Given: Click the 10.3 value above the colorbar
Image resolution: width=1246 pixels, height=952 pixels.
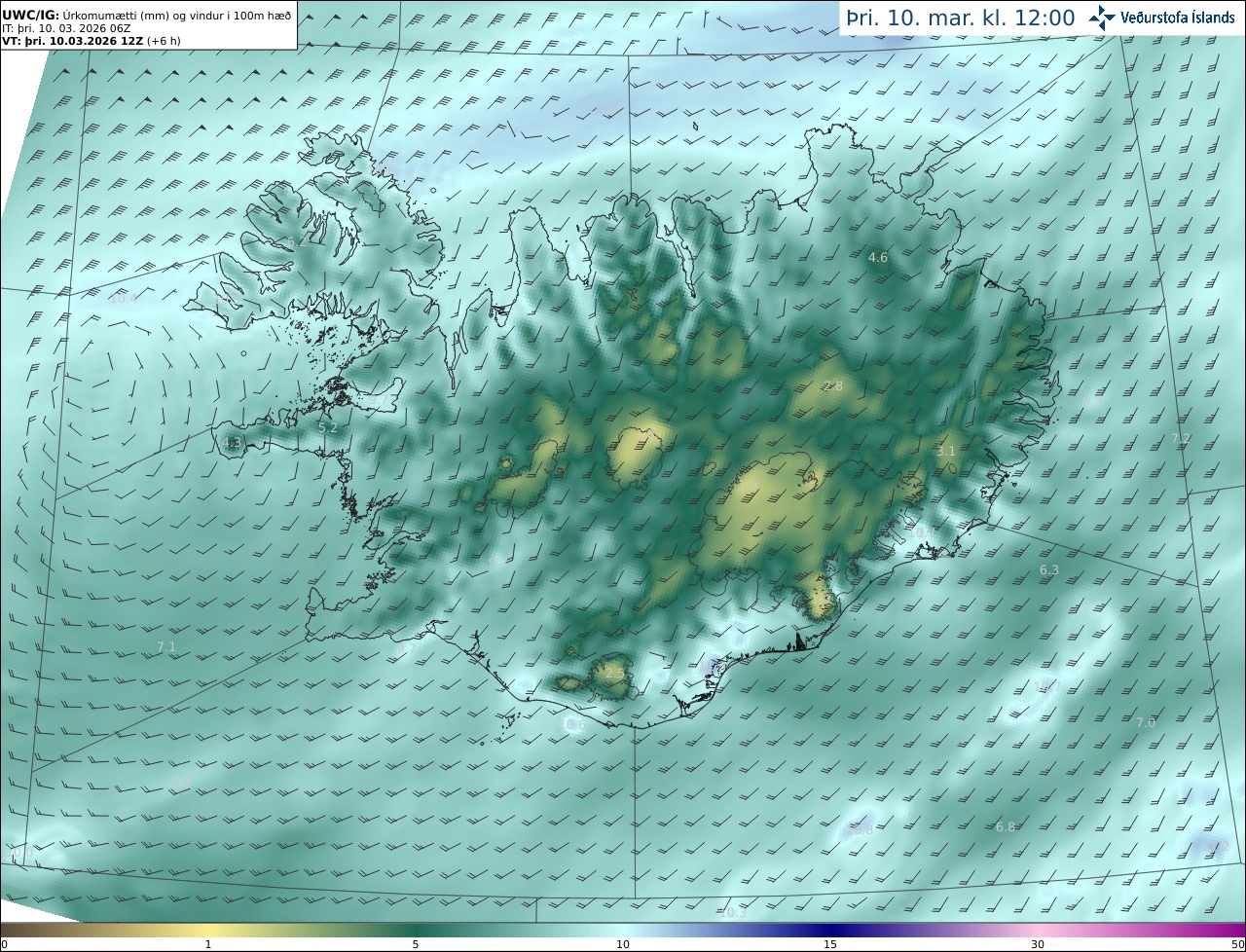Looking at the screenshot, I should (x=732, y=913).
